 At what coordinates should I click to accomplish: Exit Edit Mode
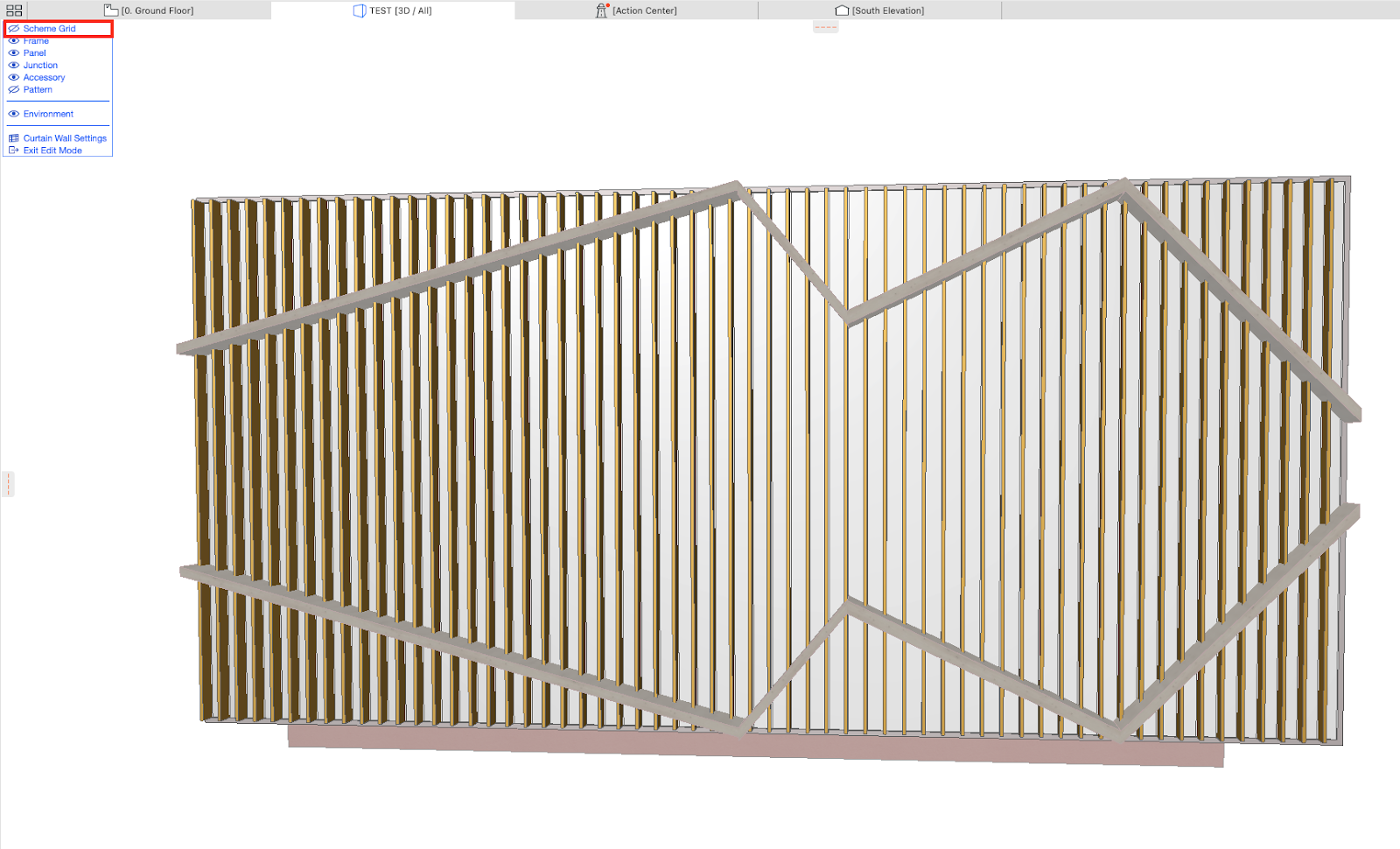[x=52, y=150]
